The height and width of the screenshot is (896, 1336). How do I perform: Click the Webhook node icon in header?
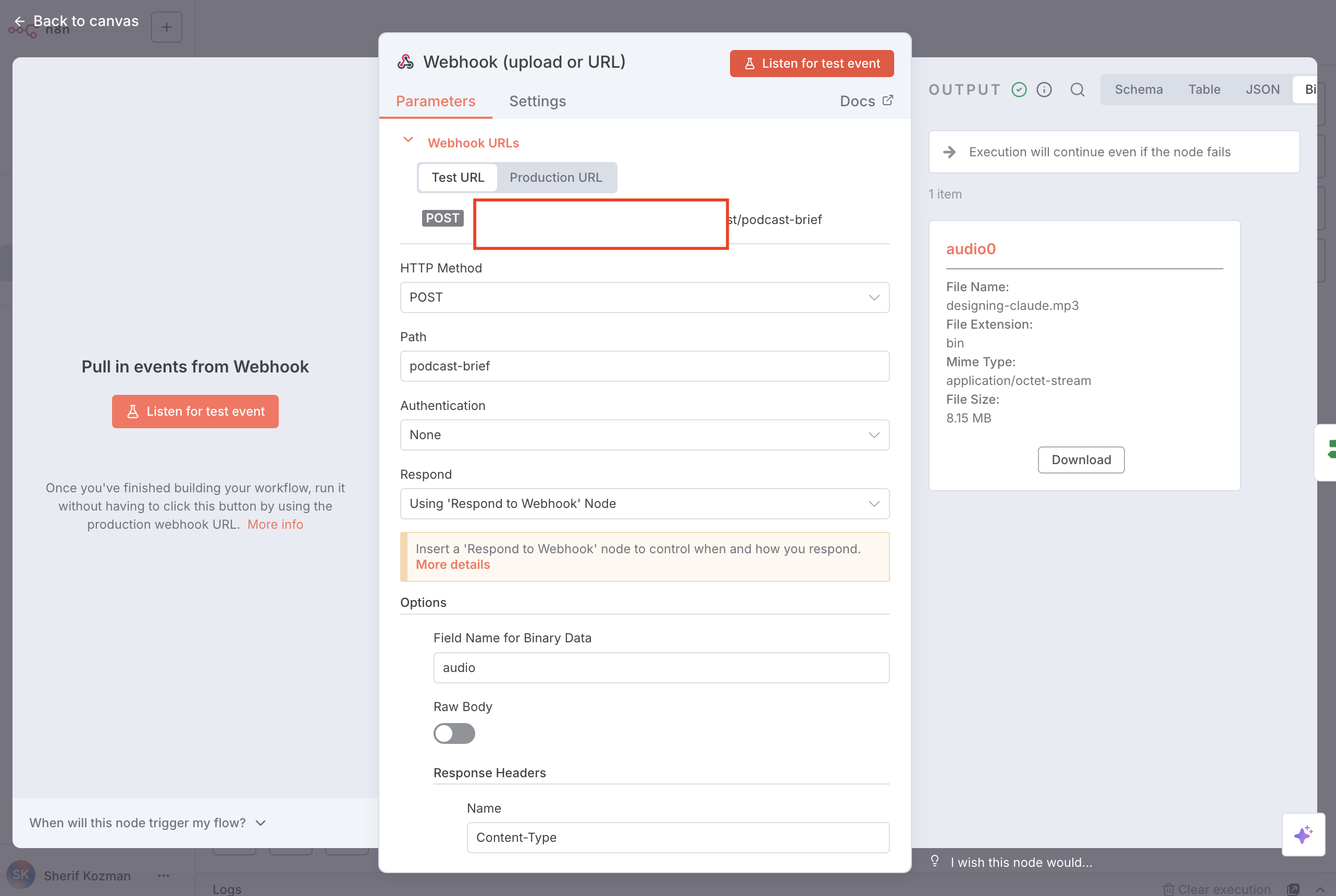406,61
